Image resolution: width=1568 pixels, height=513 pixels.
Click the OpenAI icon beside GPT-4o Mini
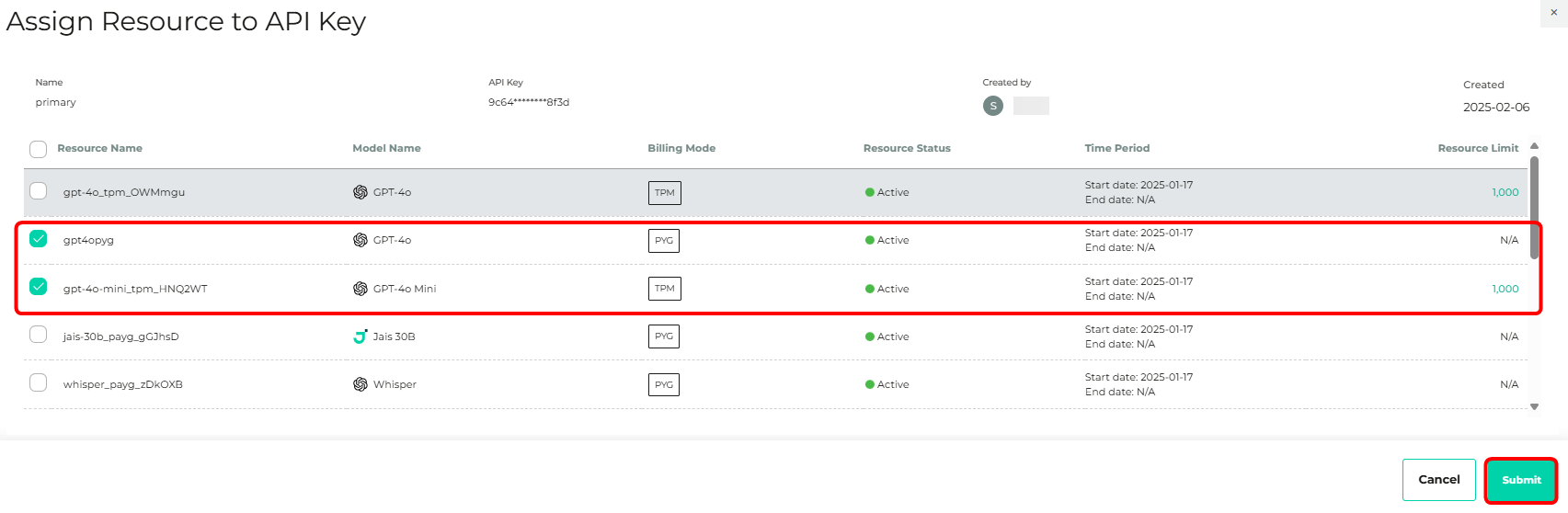(x=361, y=289)
